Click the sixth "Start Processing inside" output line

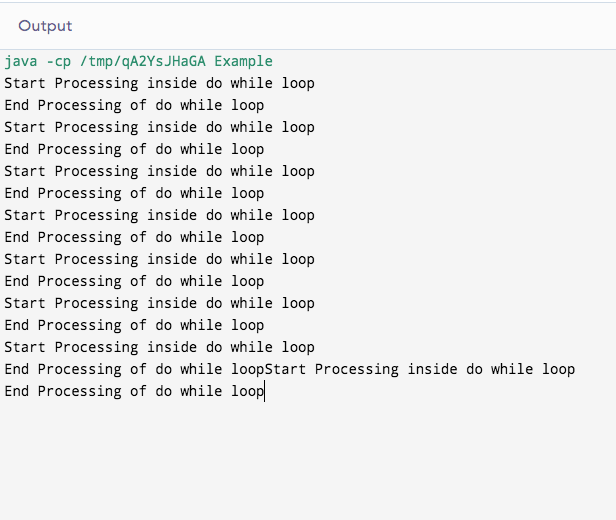tap(159, 303)
